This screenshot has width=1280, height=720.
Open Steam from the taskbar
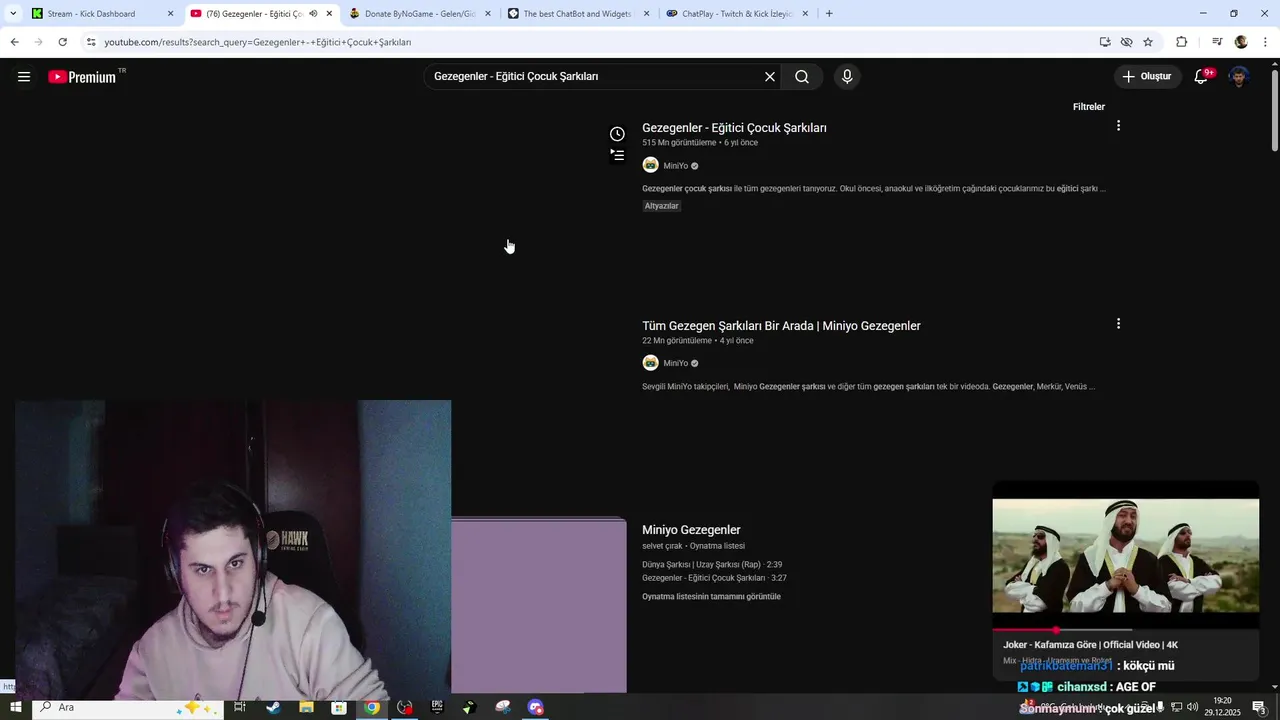[x=273, y=707]
